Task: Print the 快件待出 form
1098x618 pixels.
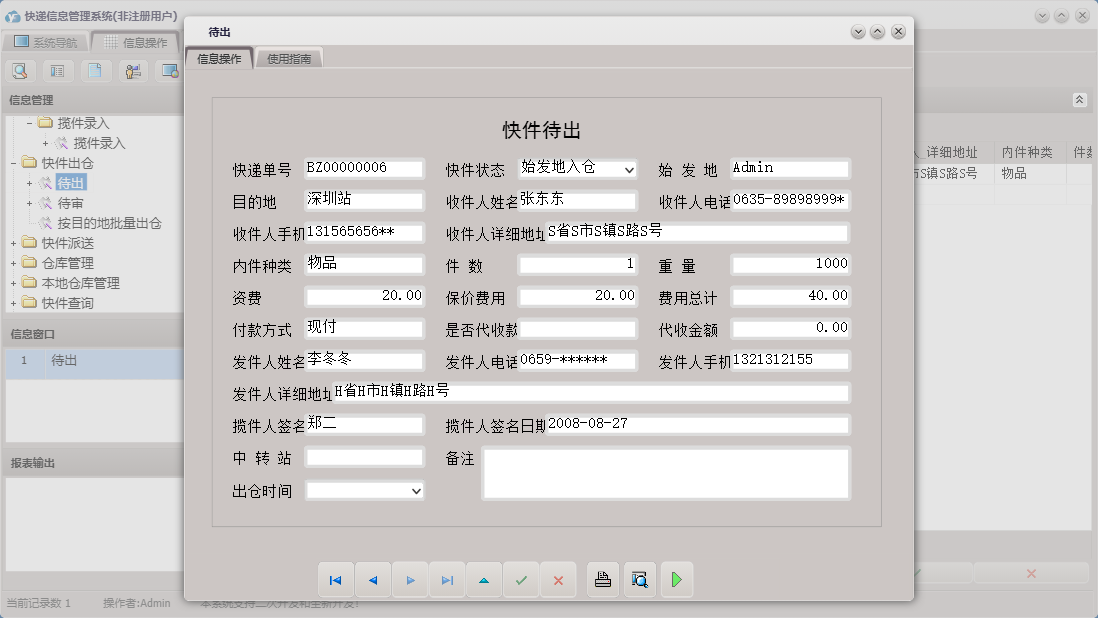Action: 602,579
